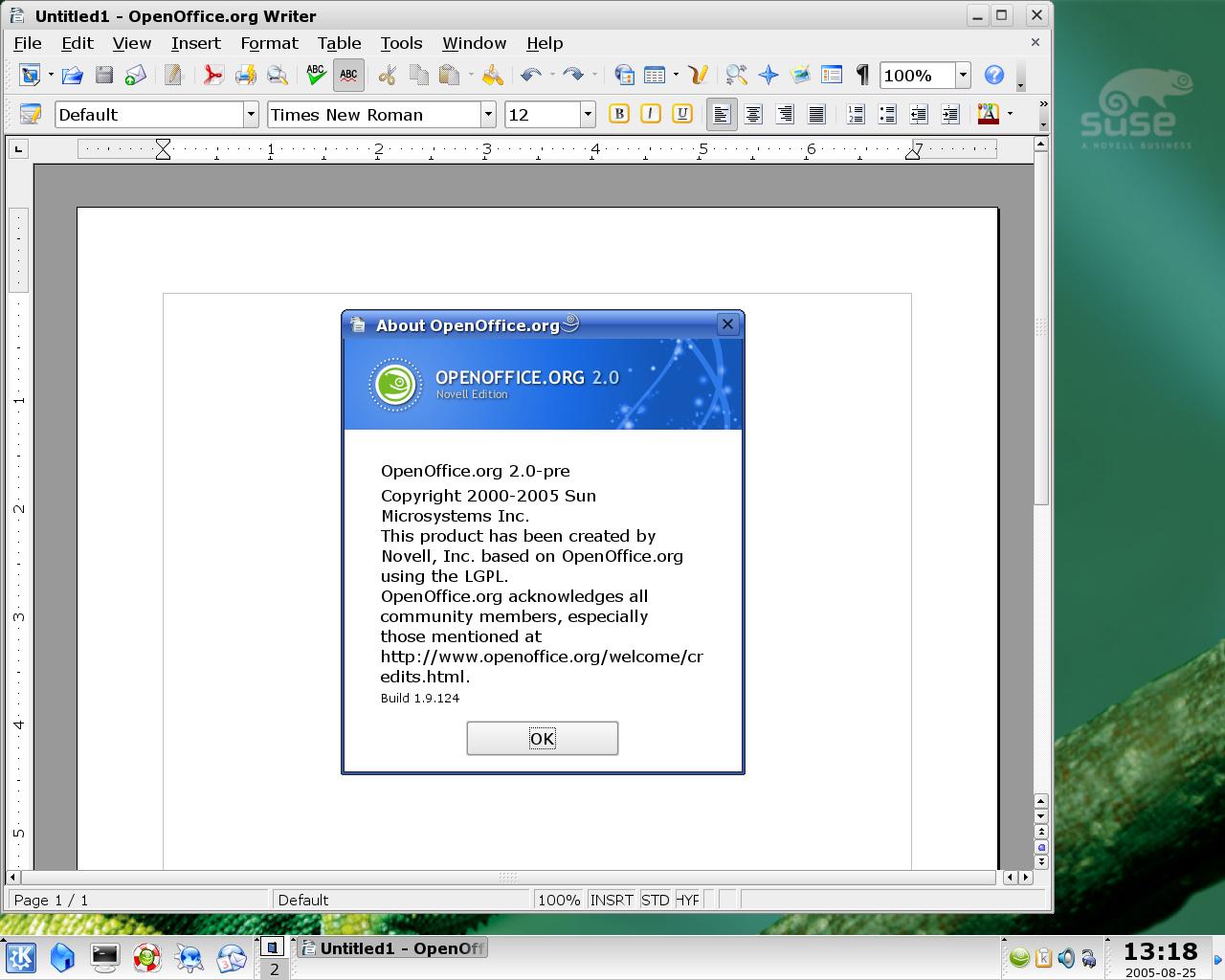
Task: Click the New document icon
Action: (30, 75)
